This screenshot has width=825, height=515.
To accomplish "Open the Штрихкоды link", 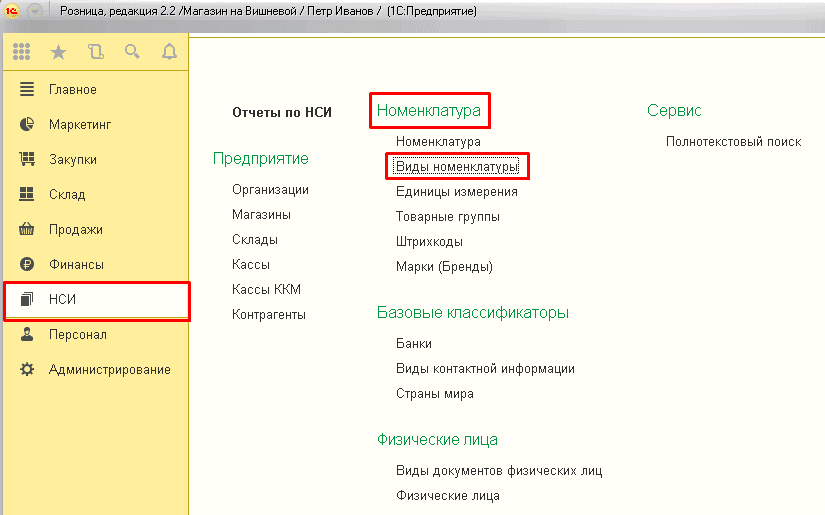I will click(429, 242).
